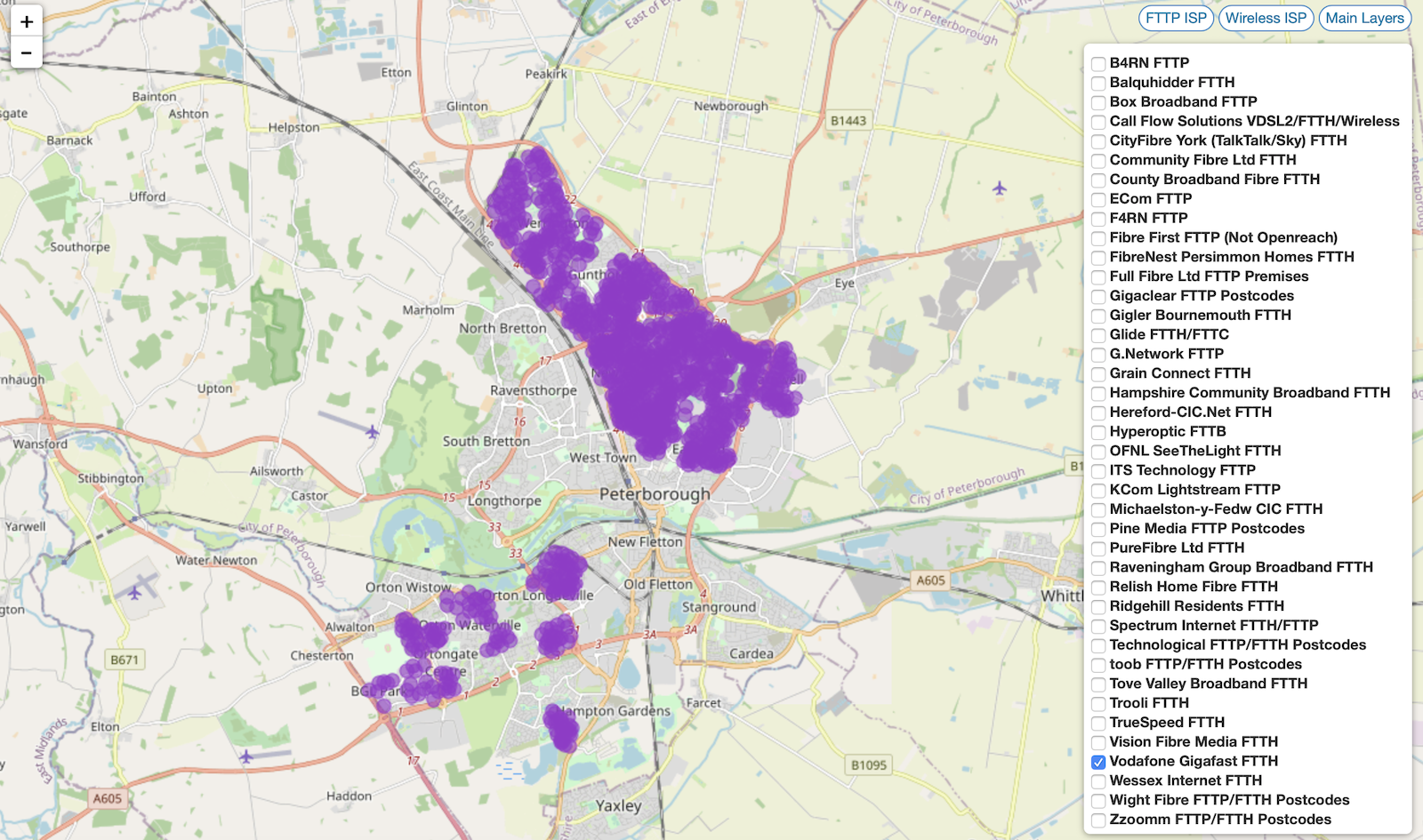Tick Hampshire Community Broadband FTTH
1423x840 pixels.
(1098, 394)
